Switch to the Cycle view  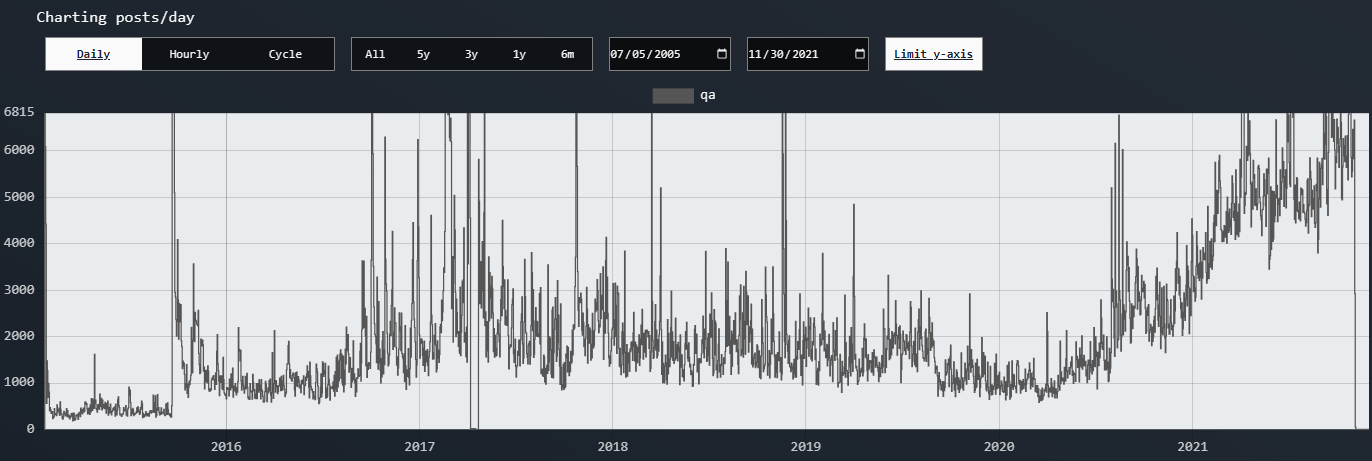(x=285, y=54)
